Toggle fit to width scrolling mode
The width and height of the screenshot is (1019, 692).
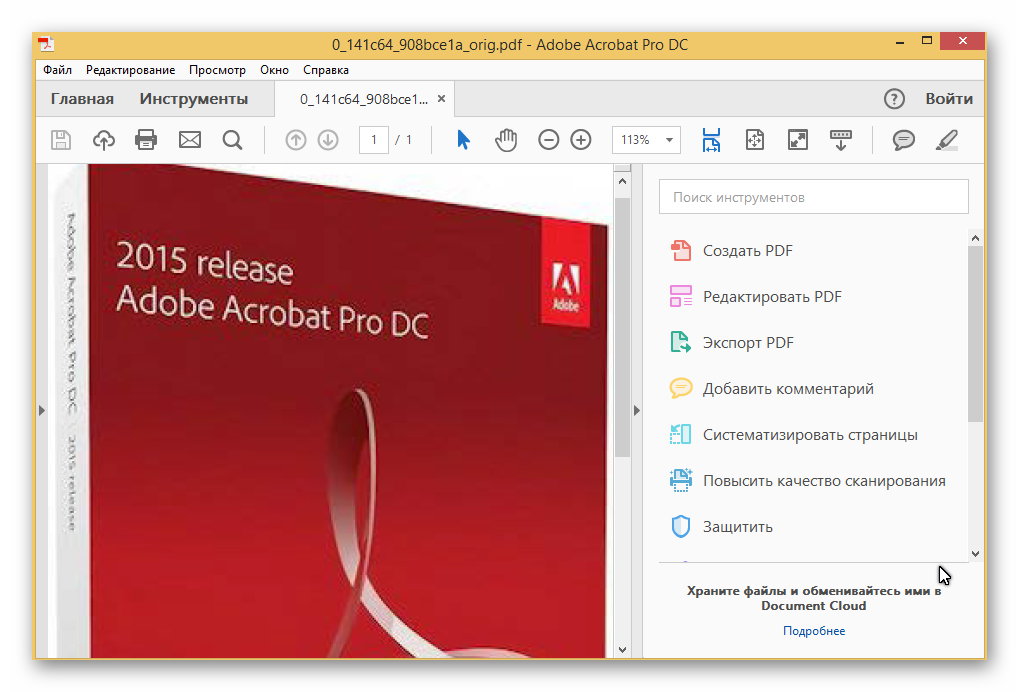(711, 140)
